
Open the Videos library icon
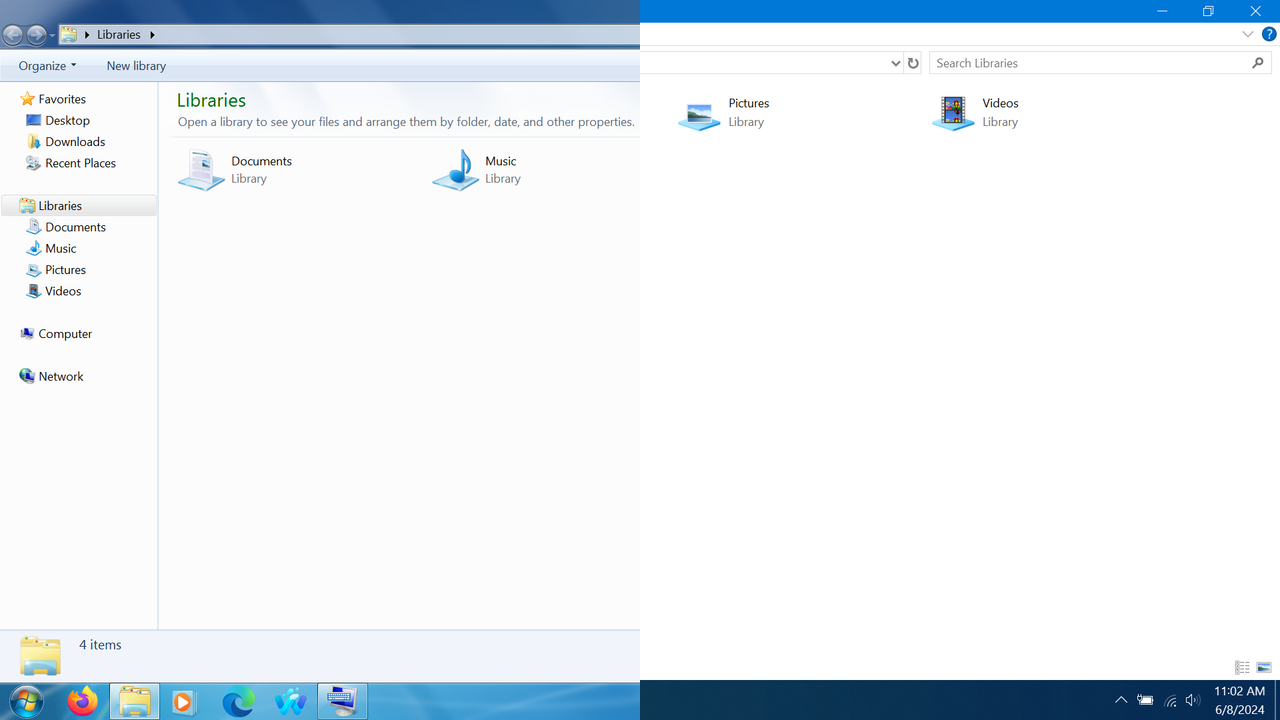[x=952, y=112]
